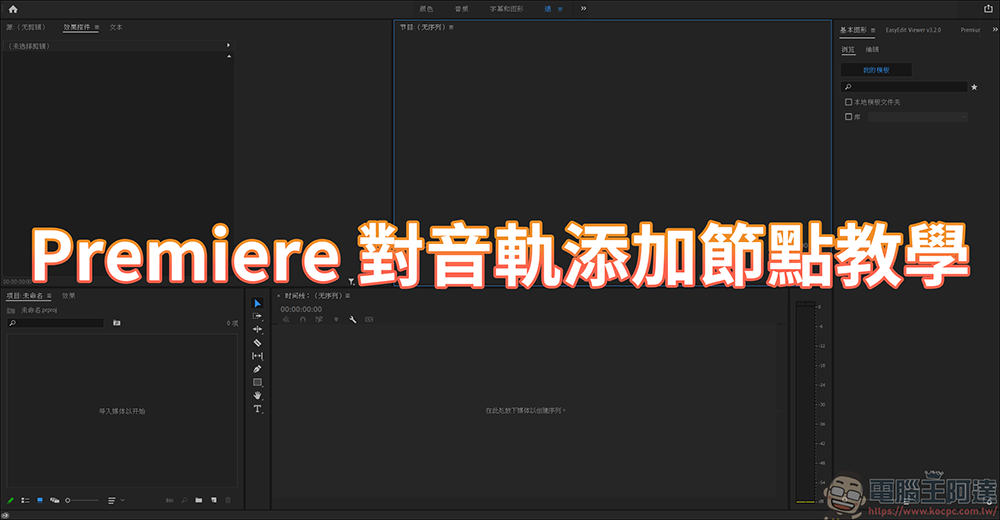
Task: Open sort icons menu in project panel
Action: point(115,500)
